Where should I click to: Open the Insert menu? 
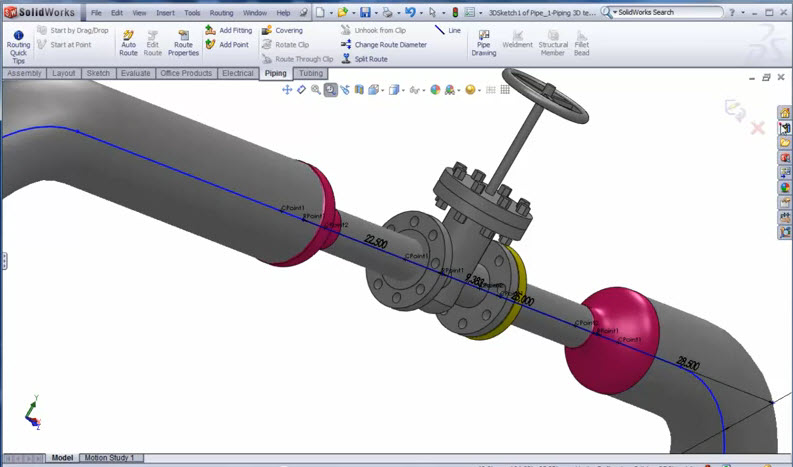165,13
